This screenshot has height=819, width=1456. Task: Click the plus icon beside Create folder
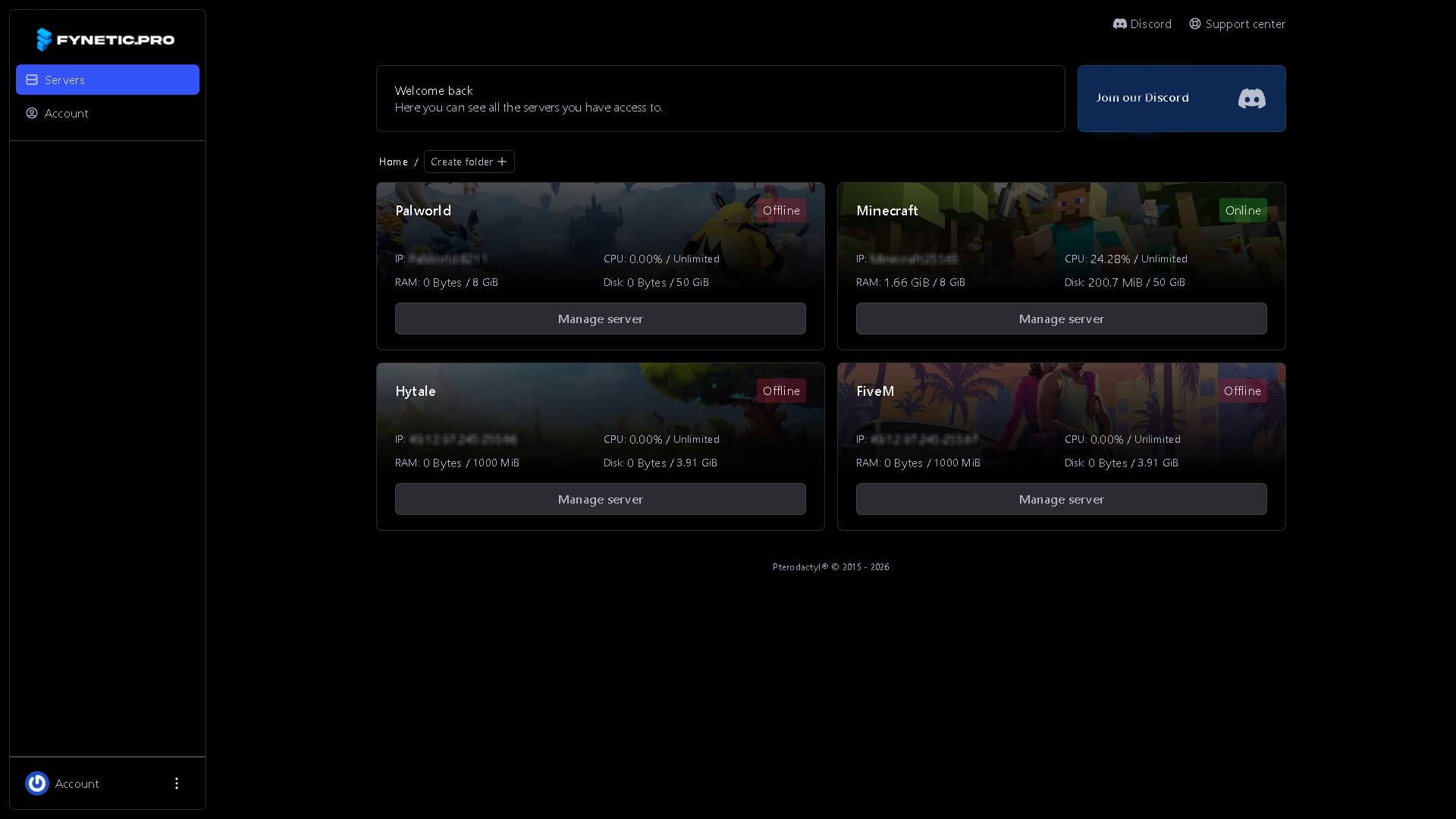coord(502,162)
